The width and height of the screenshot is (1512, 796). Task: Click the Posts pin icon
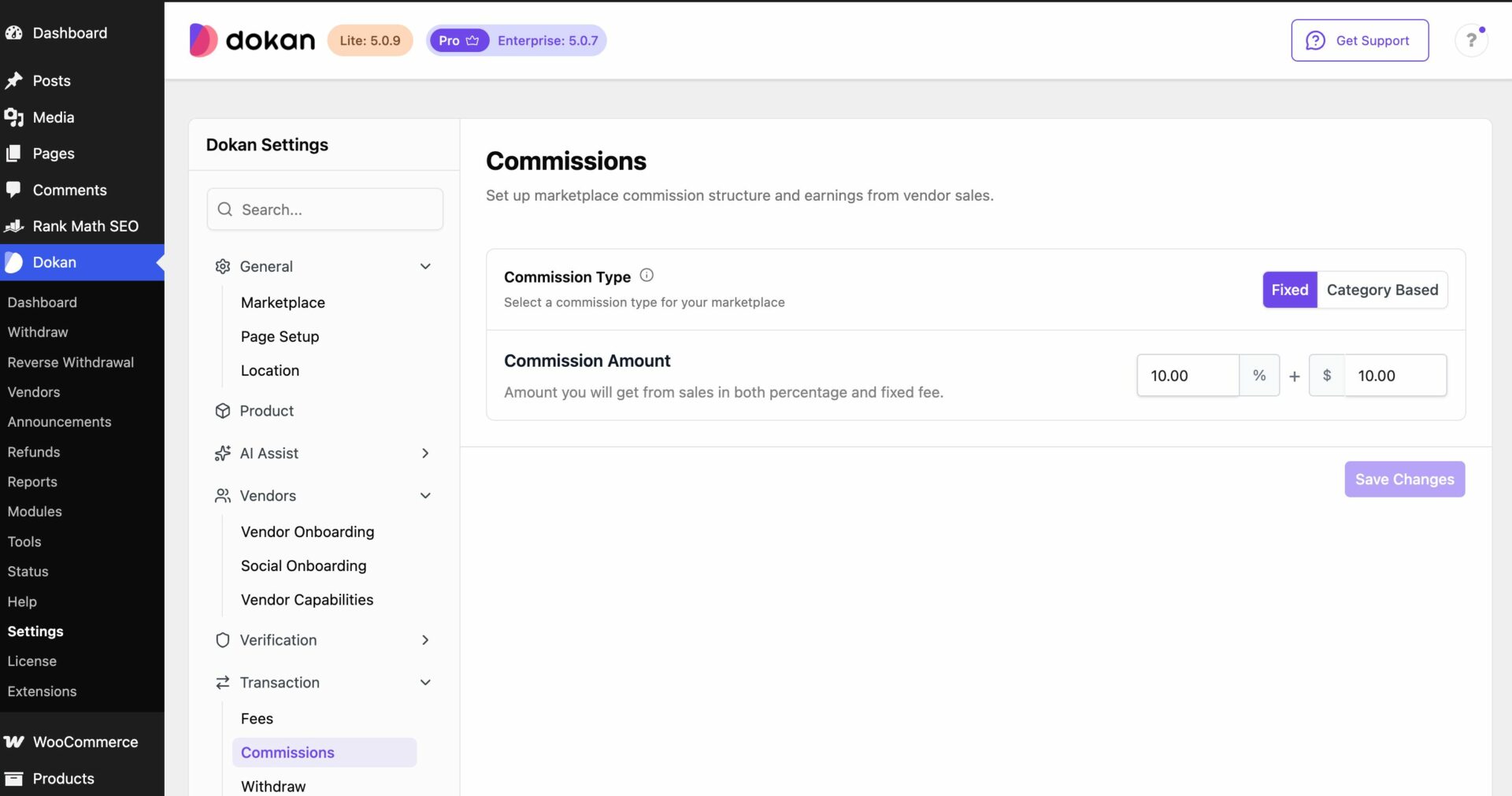[x=13, y=80]
